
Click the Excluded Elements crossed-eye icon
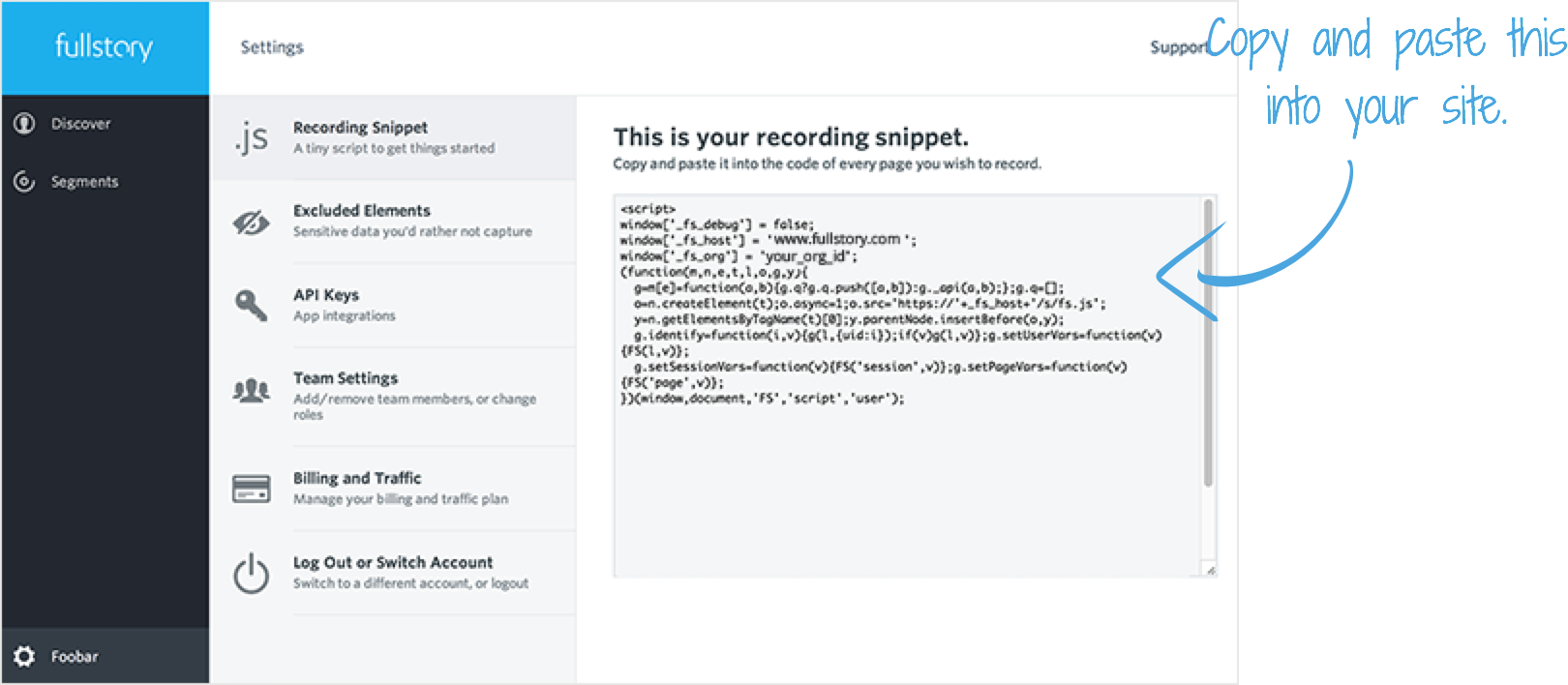click(x=252, y=223)
